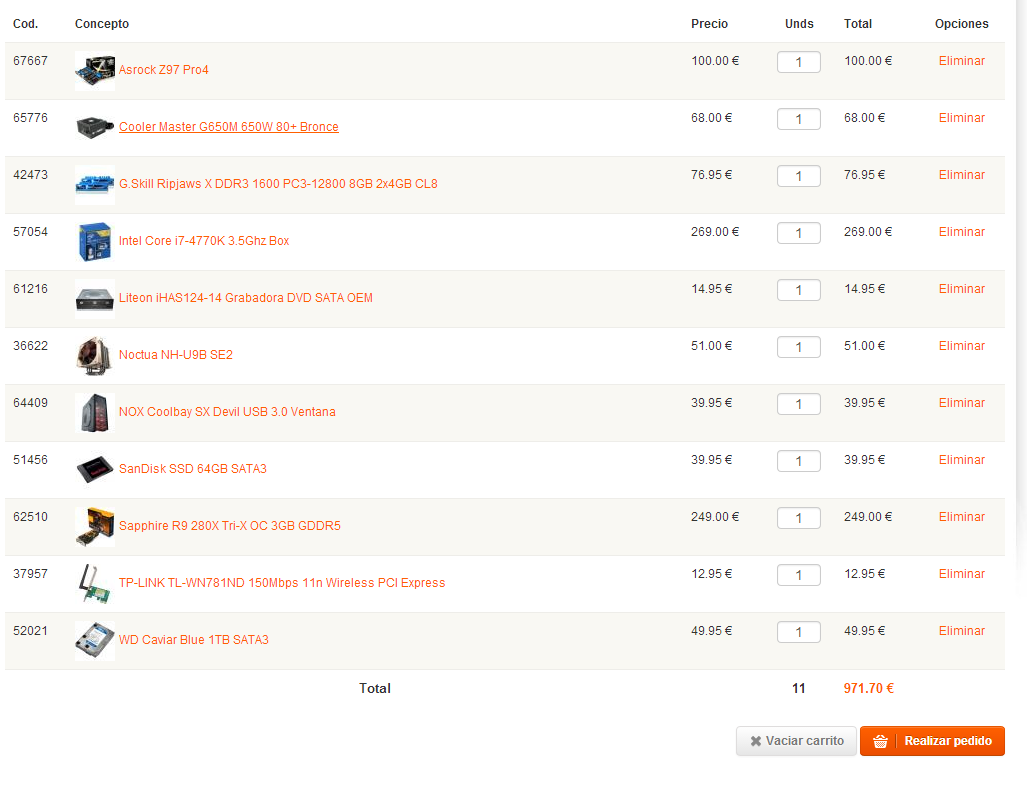
Task: Remove G.Skill Ripjaws X with Eliminar
Action: point(962,175)
